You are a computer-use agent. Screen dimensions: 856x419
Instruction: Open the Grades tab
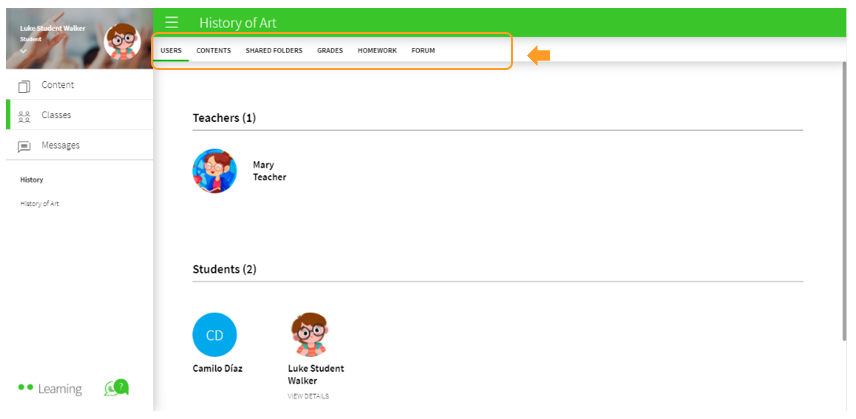coord(330,50)
